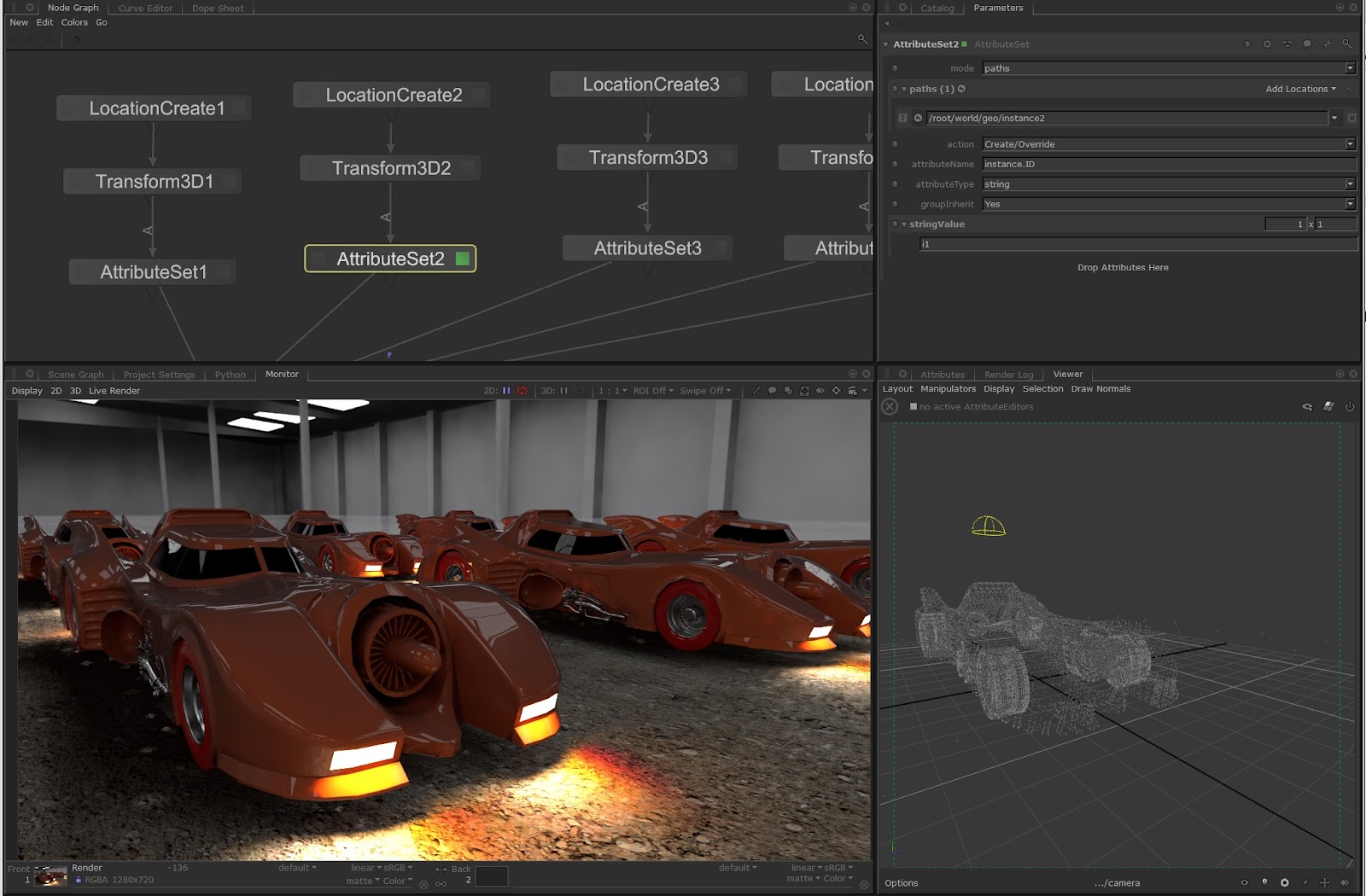Click the attributeName field instance.ID
Viewport: 1366px width, 896px height.
pos(1169,165)
